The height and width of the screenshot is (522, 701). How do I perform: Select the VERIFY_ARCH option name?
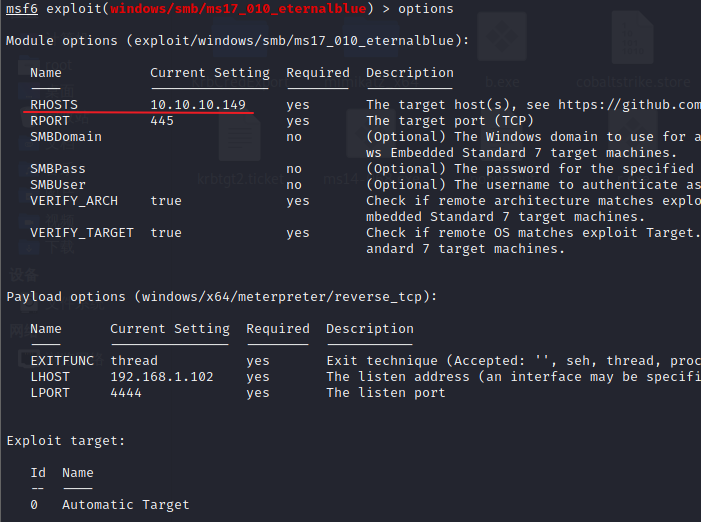click(74, 201)
